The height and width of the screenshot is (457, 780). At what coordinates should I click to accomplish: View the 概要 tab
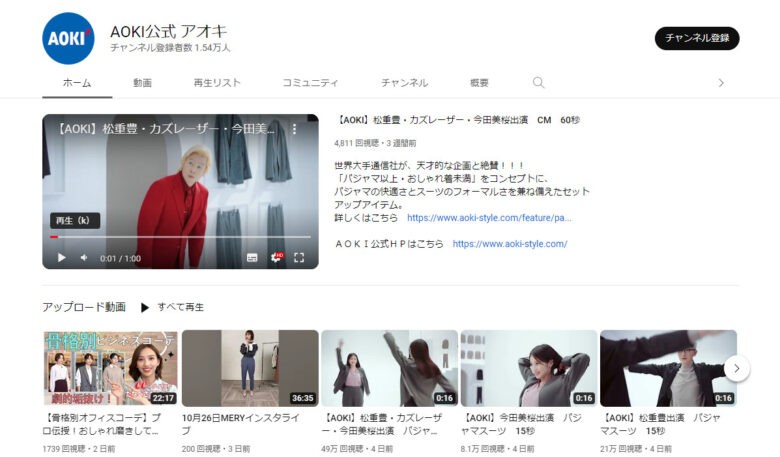(479, 83)
